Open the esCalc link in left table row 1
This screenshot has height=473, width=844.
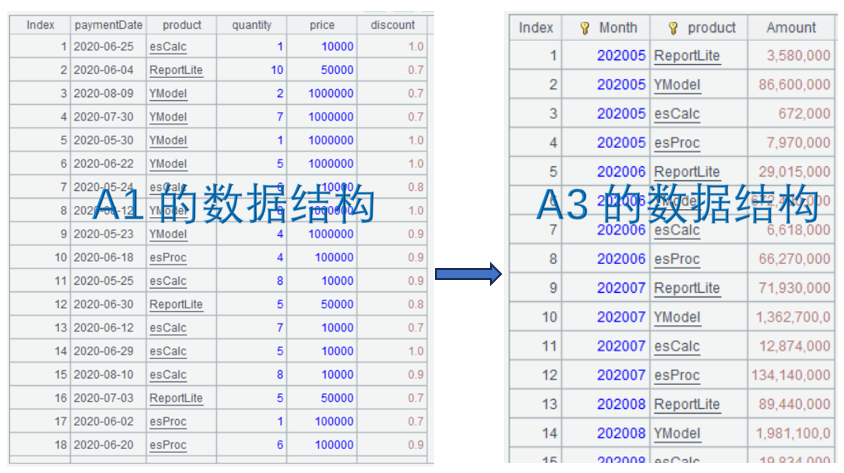point(167,47)
